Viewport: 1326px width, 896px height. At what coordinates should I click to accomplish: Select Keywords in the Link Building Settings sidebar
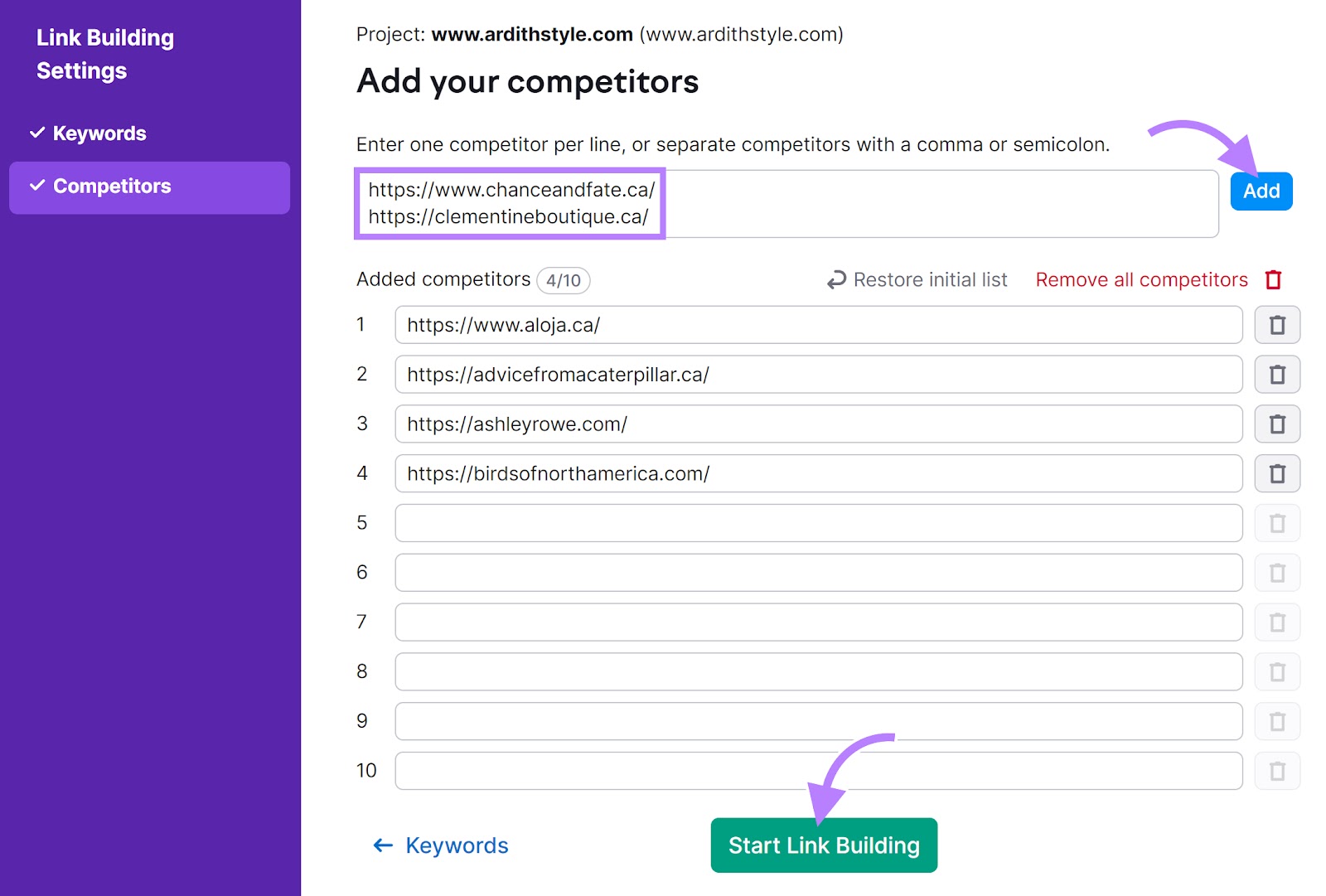click(x=99, y=133)
